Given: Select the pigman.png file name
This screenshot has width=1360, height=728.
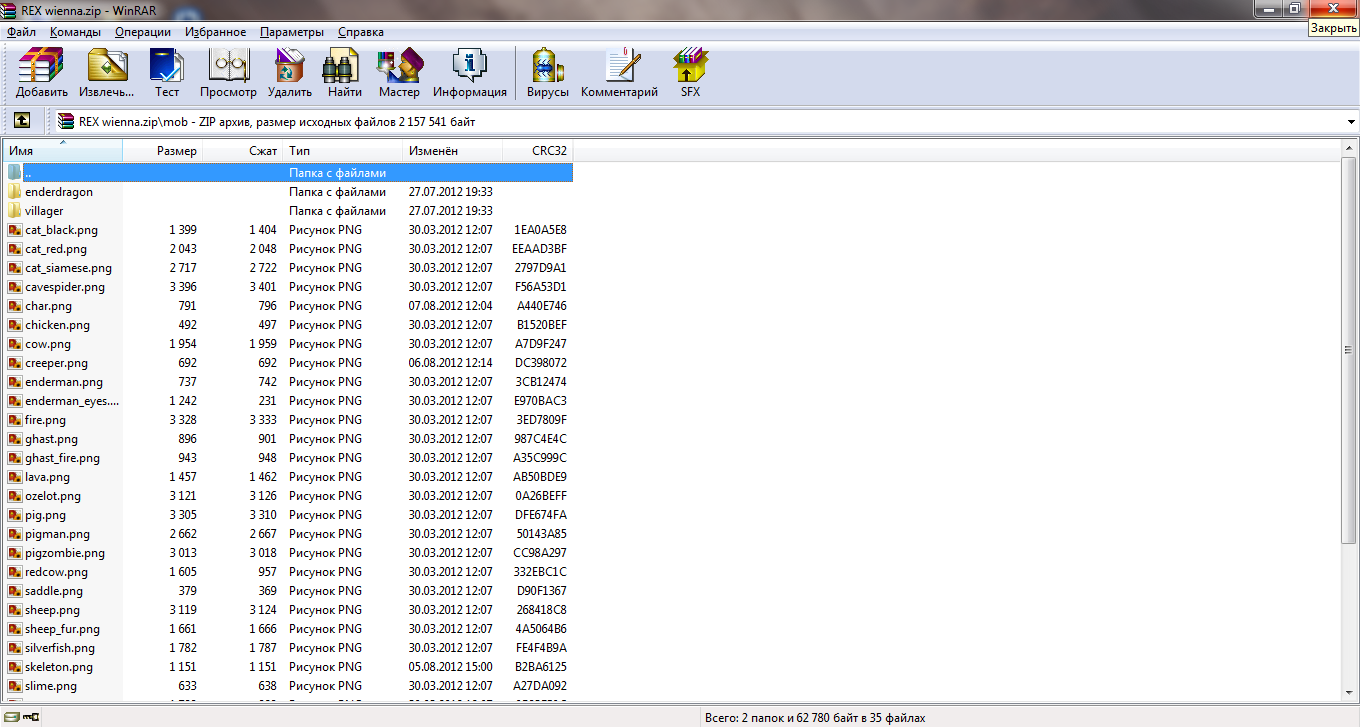Looking at the screenshot, I should click(x=58, y=534).
